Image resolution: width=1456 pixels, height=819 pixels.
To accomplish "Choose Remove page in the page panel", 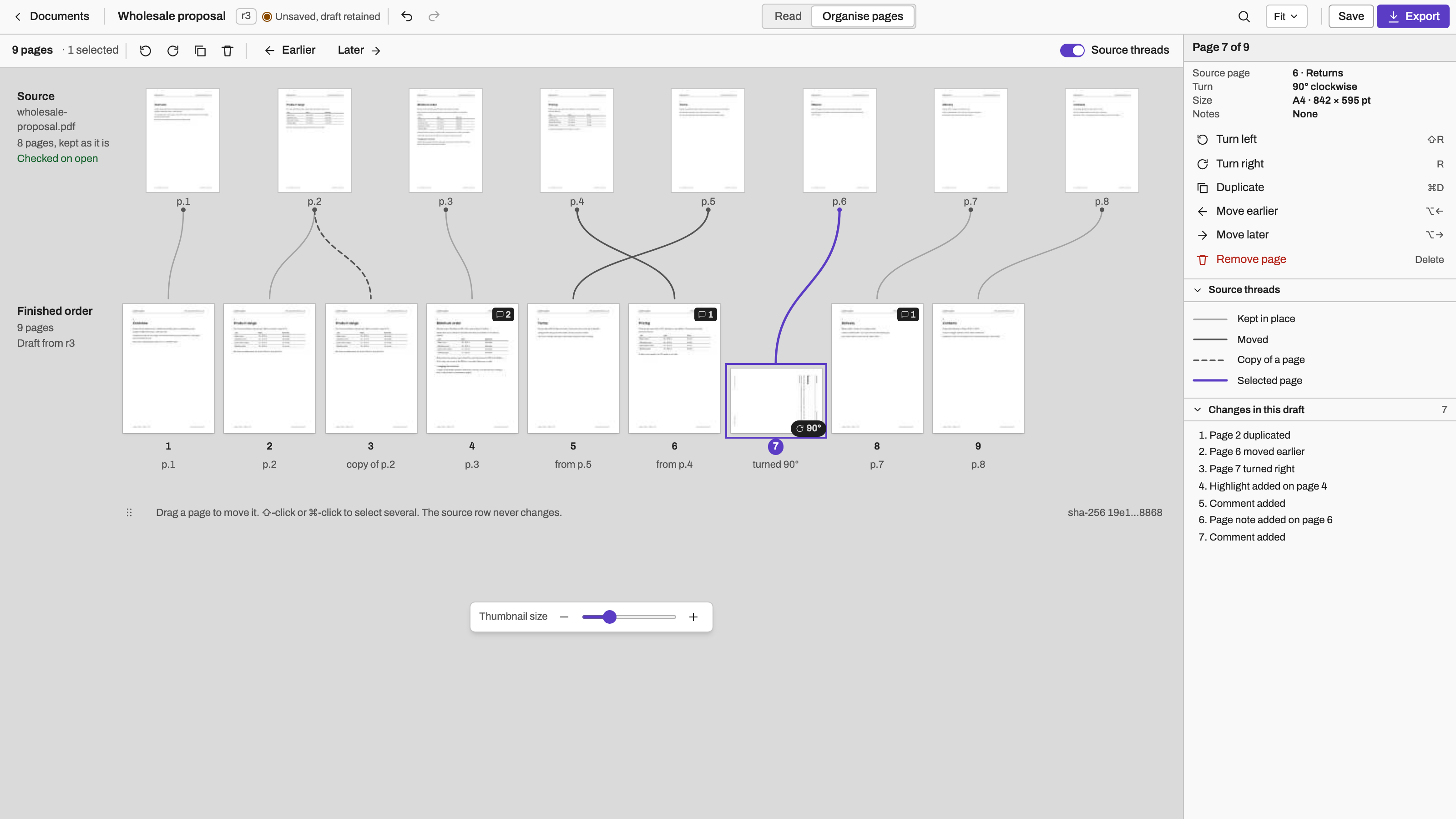I will pyautogui.click(x=1319, y=259).
